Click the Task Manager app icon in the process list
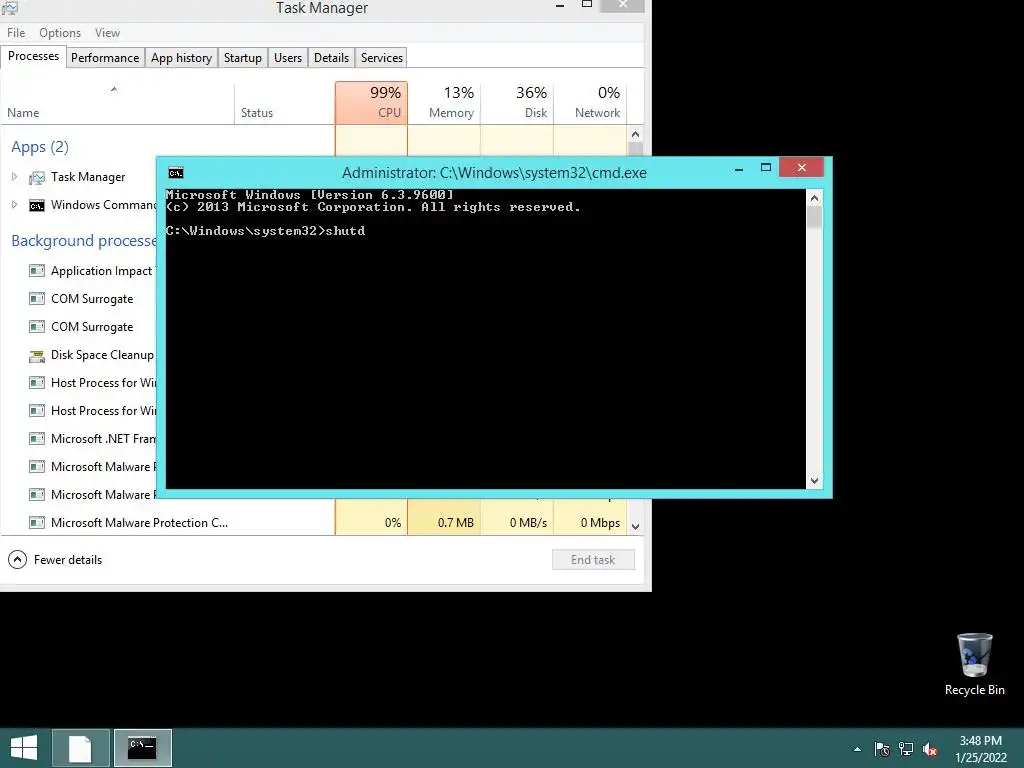 tap(37, 177)
